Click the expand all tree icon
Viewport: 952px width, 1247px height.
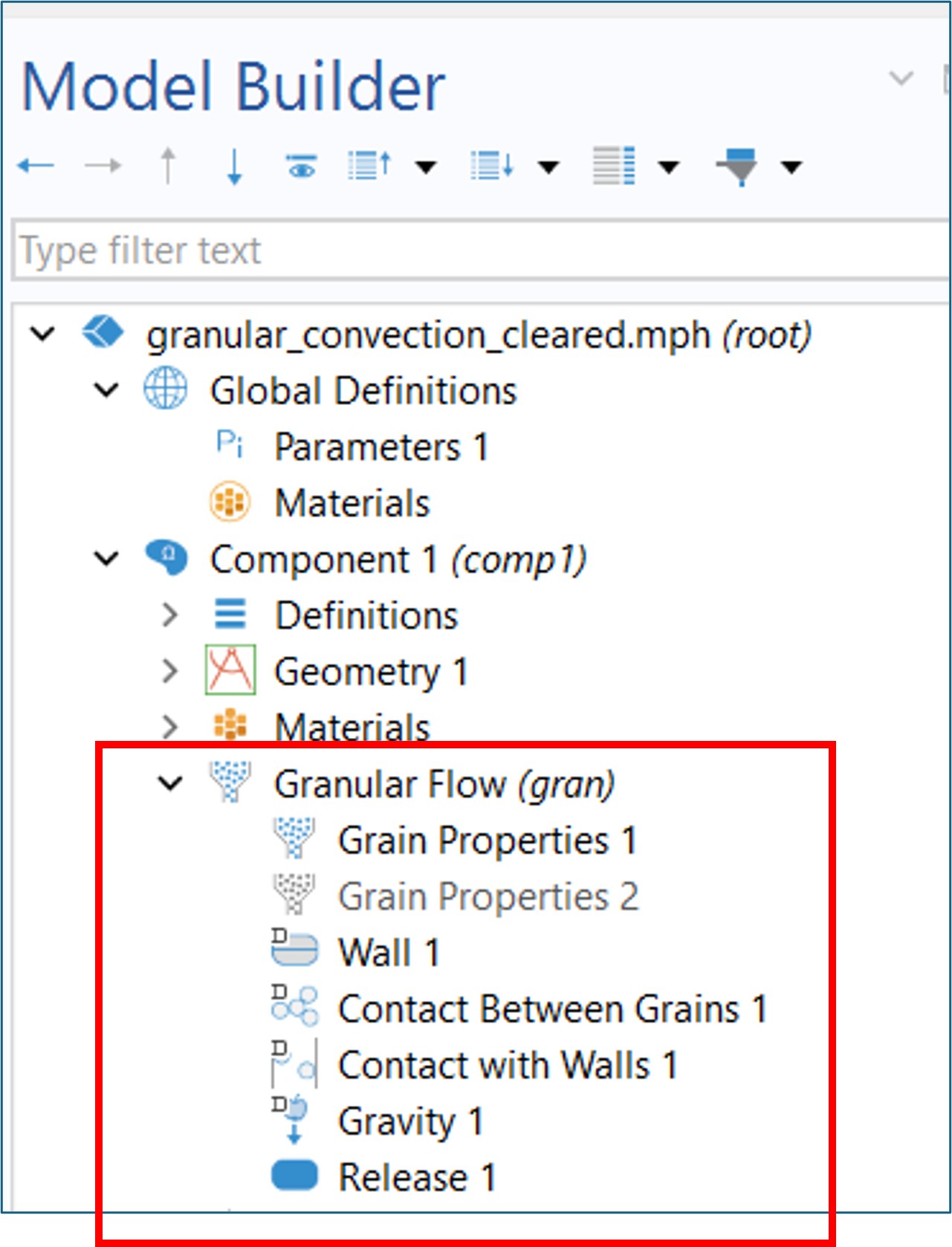coord(491,165)
